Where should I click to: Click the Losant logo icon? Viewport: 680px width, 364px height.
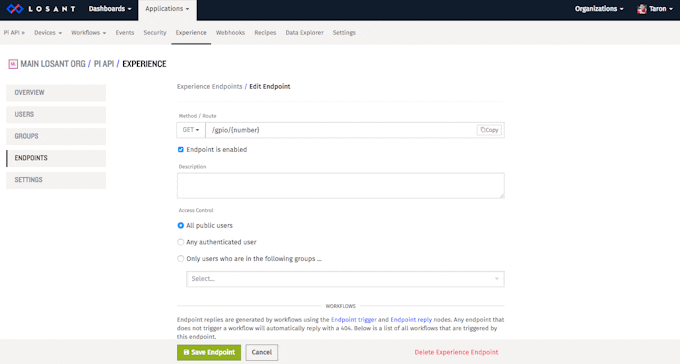[15, 9]
